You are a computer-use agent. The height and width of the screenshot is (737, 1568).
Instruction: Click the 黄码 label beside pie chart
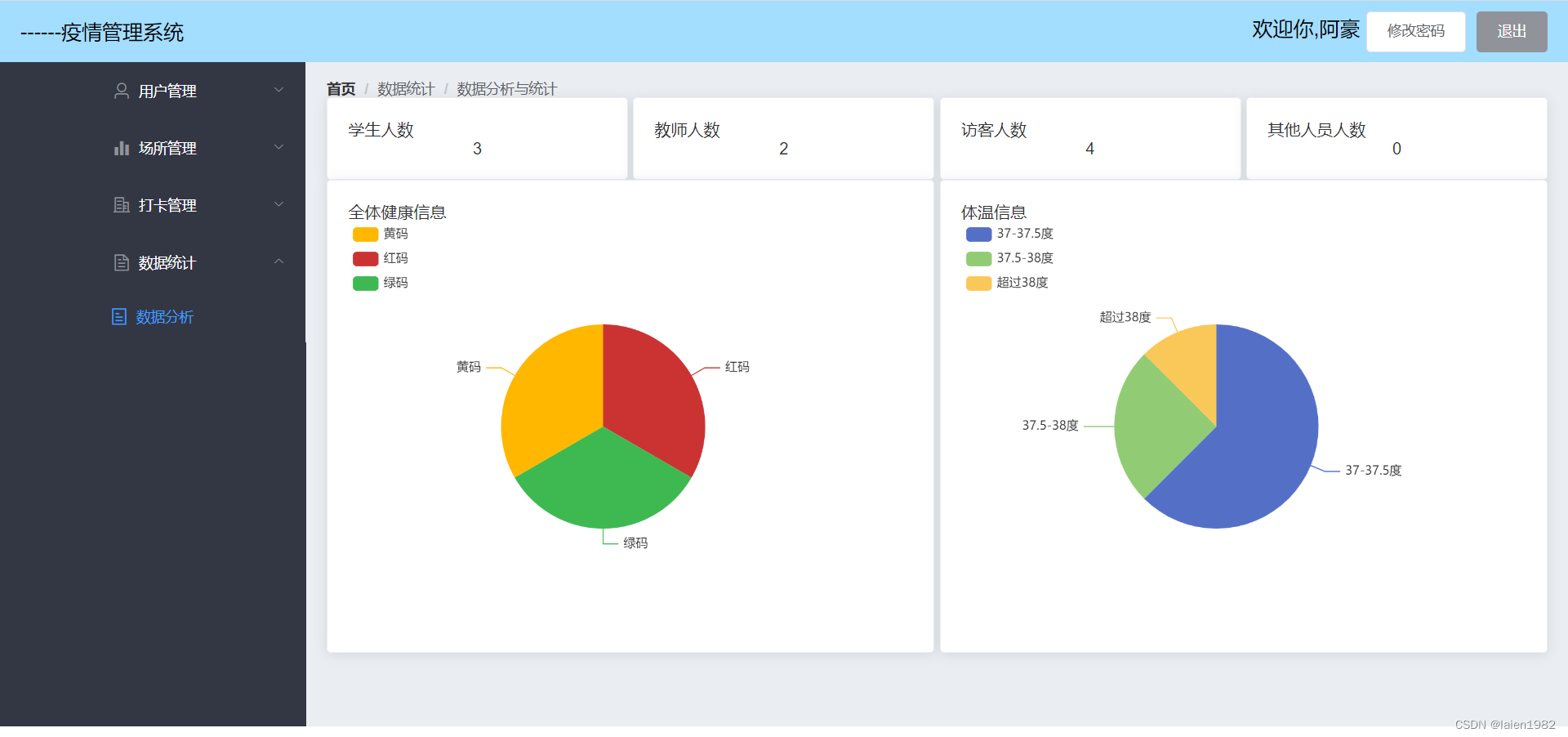coord(469,367)
